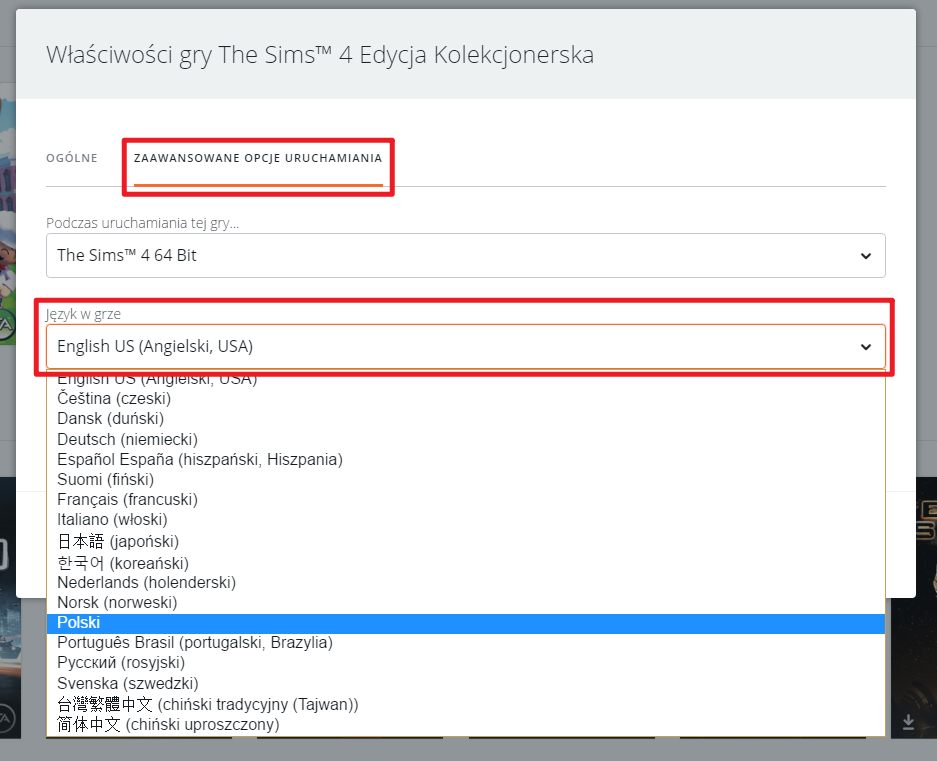Pick Svenska (szwedzki) option
The width and height of the screenshot is (937, 761).
coord(466,683)
